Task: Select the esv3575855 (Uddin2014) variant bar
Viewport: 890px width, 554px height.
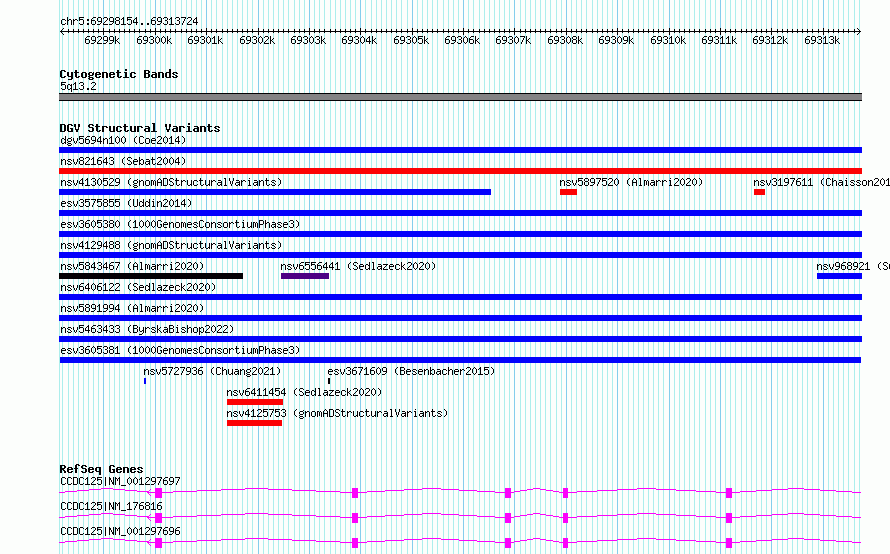Action: click(x=460, y=213)
